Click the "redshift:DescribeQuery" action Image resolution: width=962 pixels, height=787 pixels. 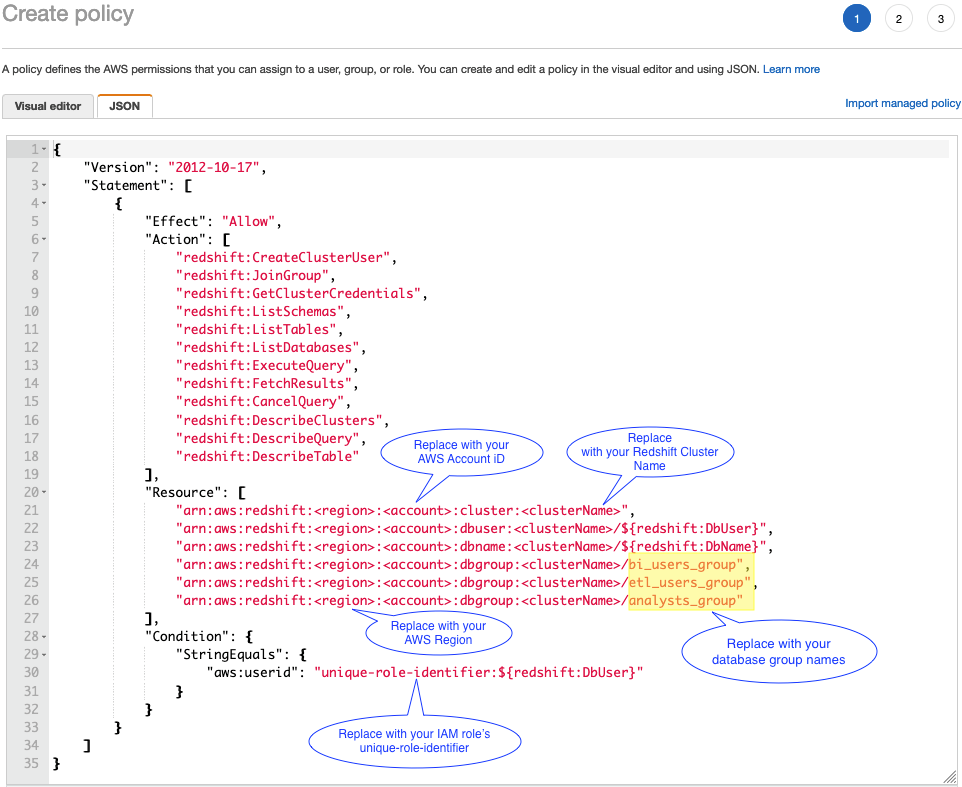click(x=267, y=438)
